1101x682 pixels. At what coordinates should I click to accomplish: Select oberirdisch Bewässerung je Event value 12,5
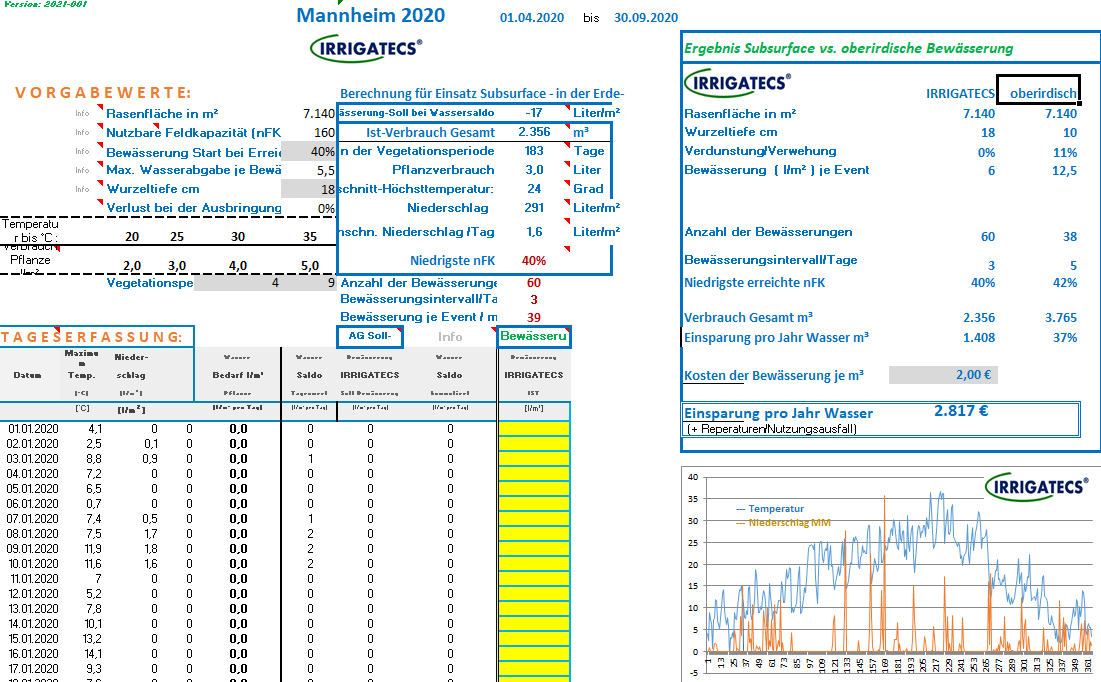click(x=1064, y=171)
